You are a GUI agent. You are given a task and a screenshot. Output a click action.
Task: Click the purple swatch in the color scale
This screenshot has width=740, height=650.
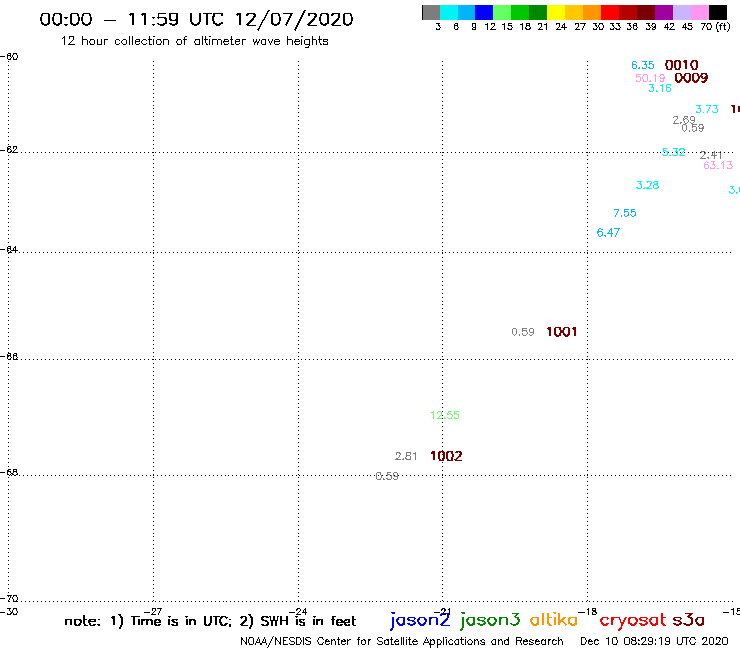(x=664, y=12)
